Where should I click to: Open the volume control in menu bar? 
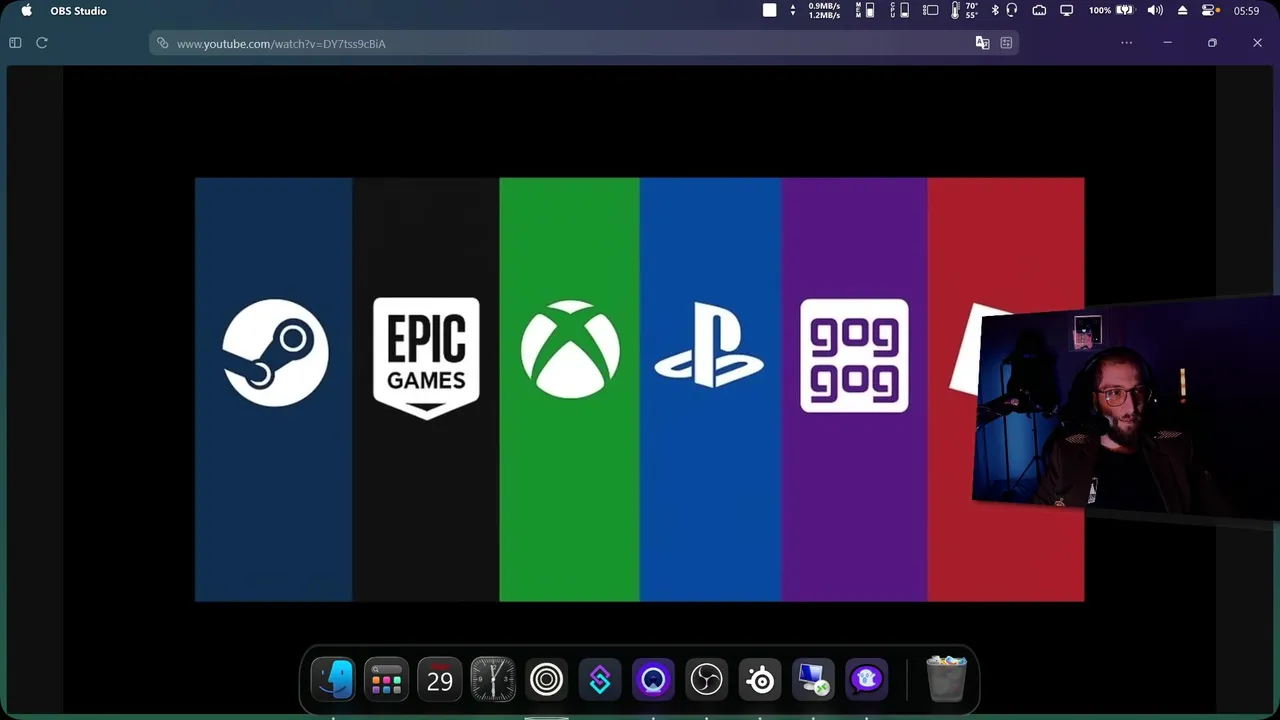pos(1155,10)
